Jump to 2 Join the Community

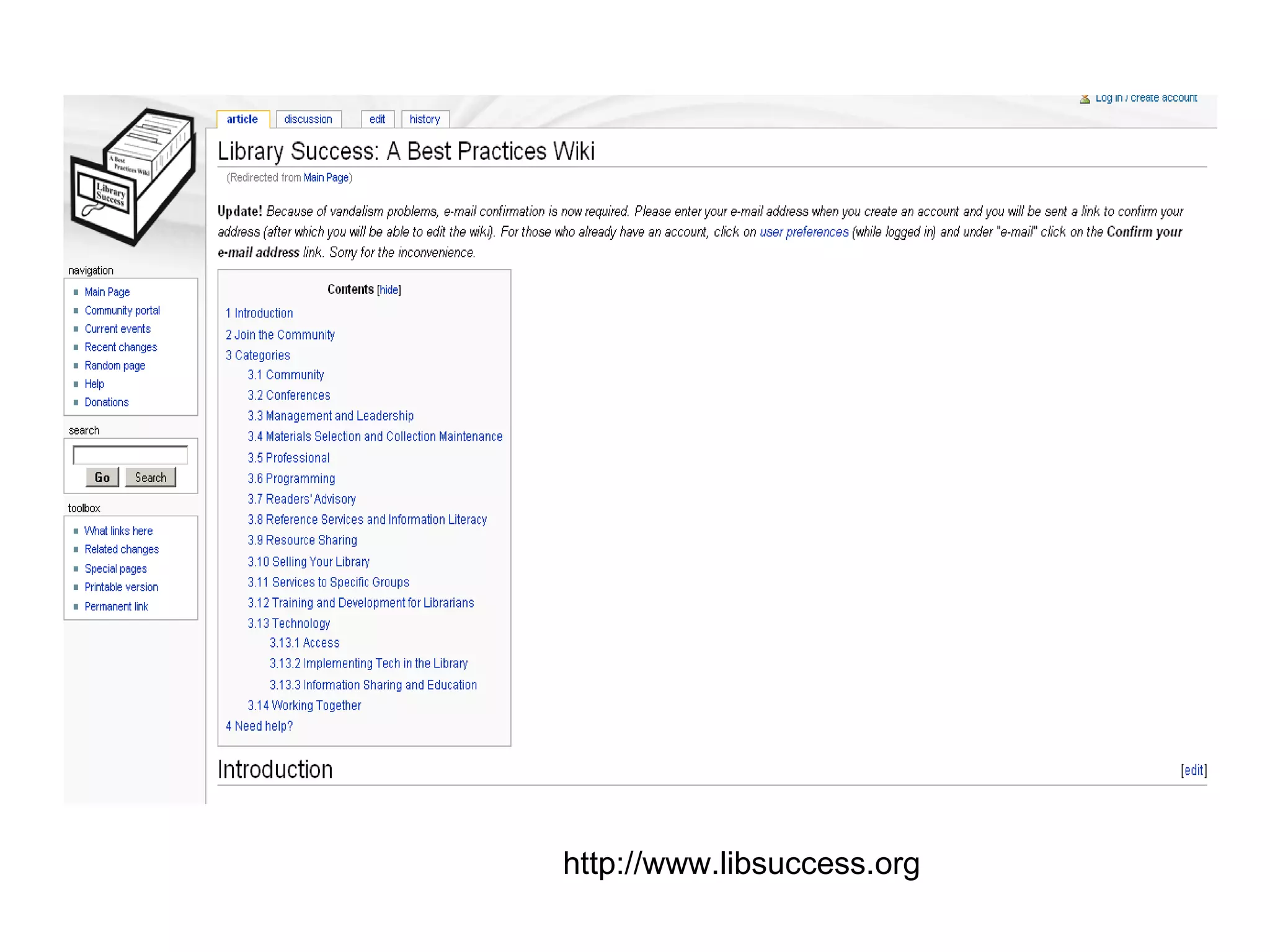pyautogui.click(x=280, y=335)
